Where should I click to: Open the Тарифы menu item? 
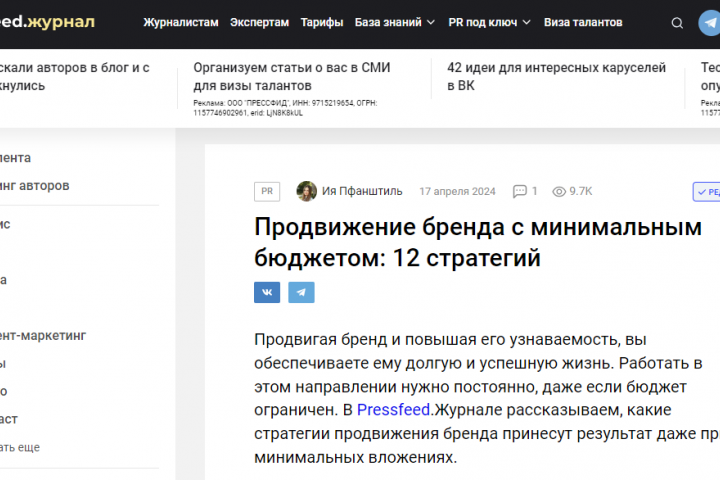[x=322, y=23]
